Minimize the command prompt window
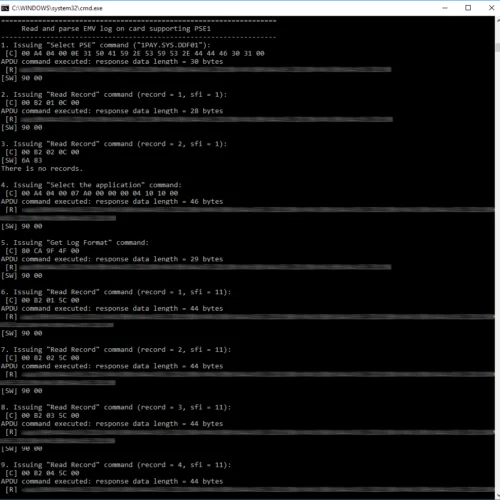This screenshot has height=500, width=500. pyautogui.click(x=445, y=8)
